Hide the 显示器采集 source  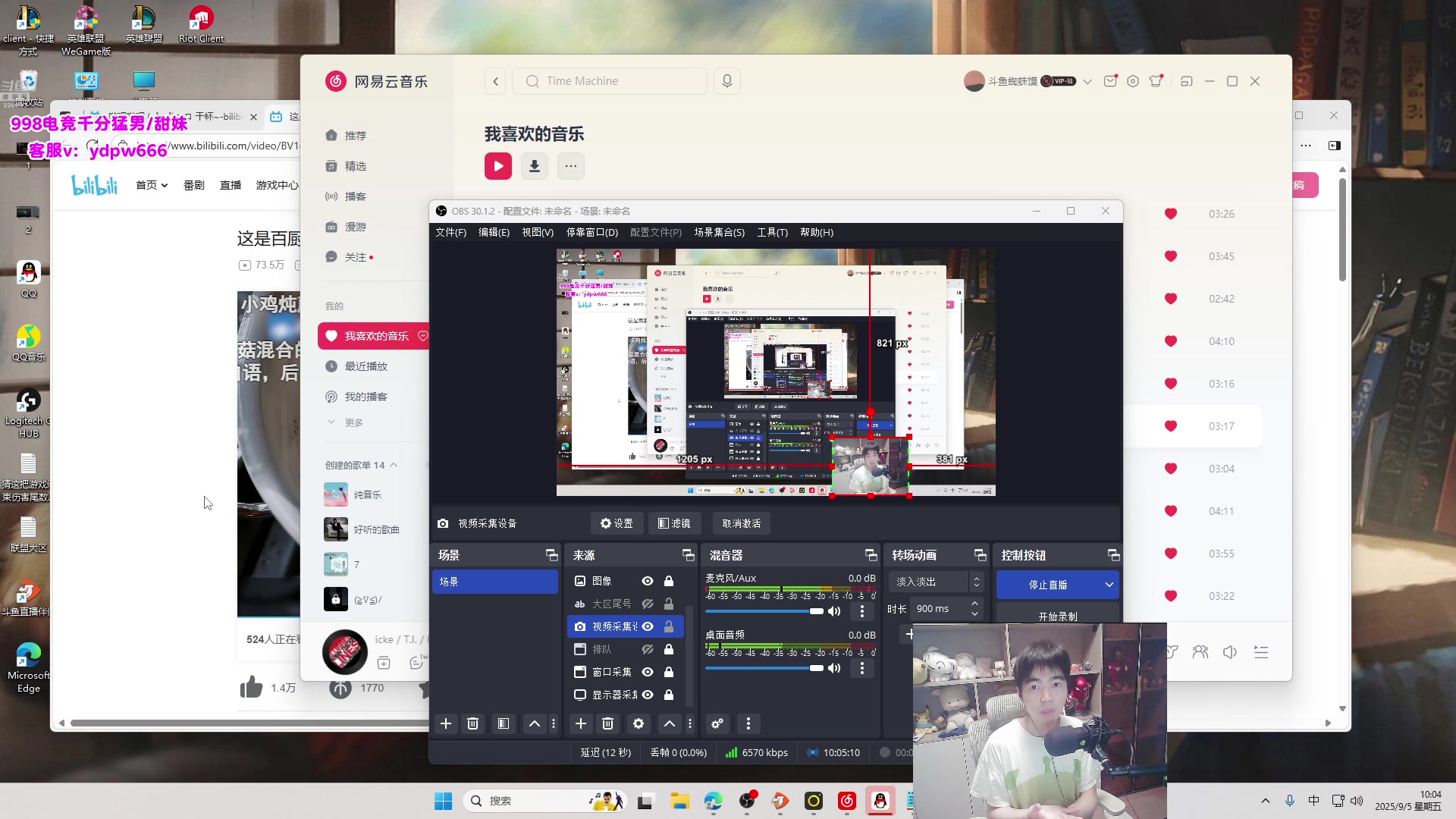point(648,695)
